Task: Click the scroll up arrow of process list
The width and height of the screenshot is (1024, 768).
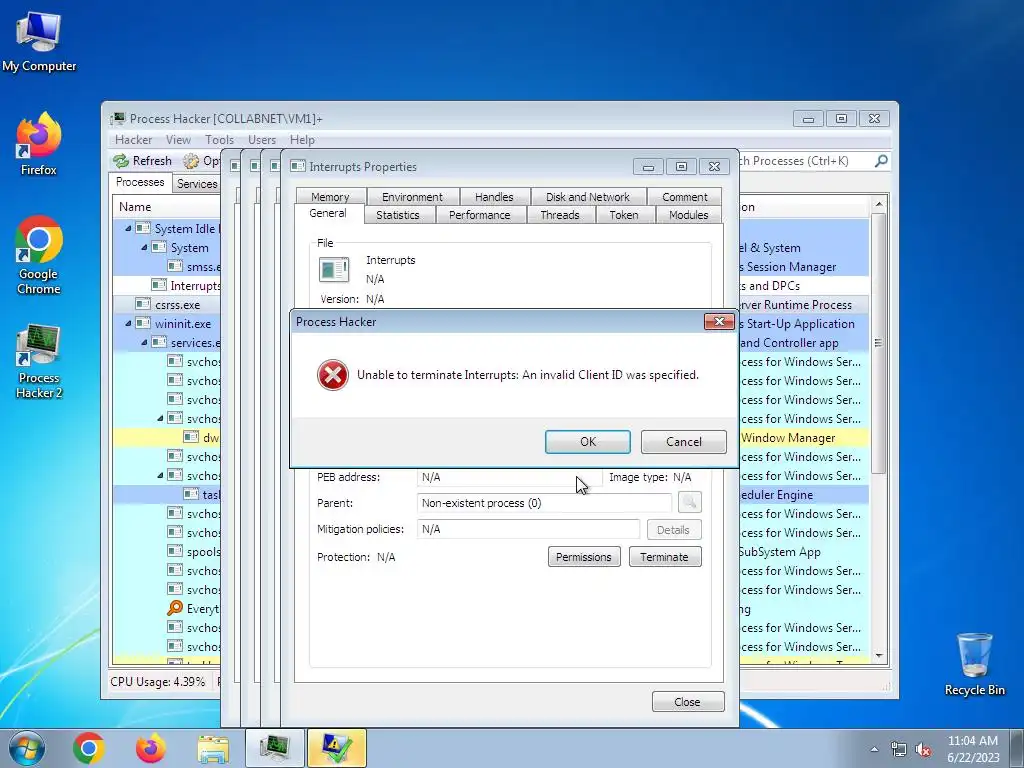Action: [879, 205]
